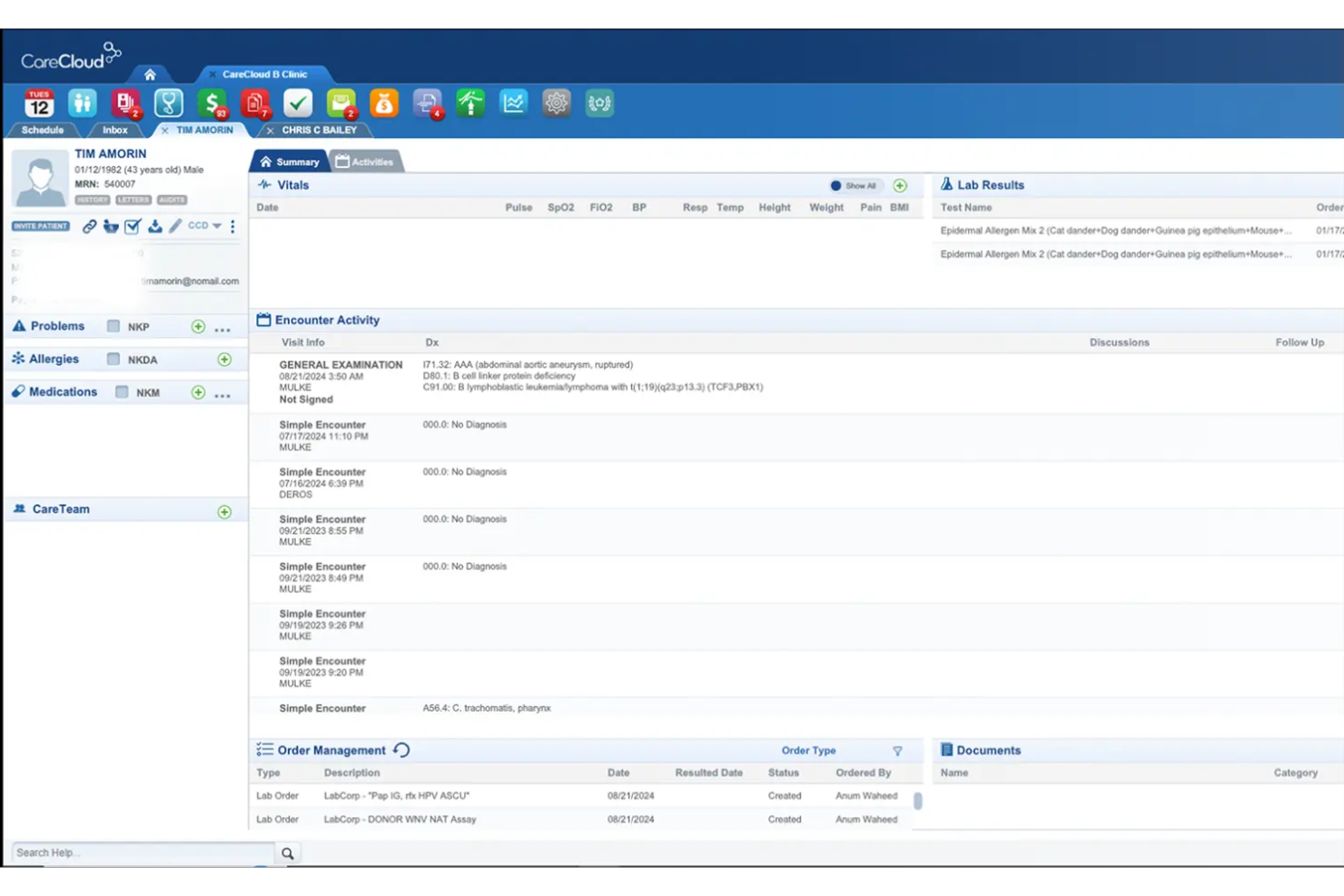This screenshot has width=1344, height=896.
Task: Switch to the Schedule tab
Action: tap(43, 130)
